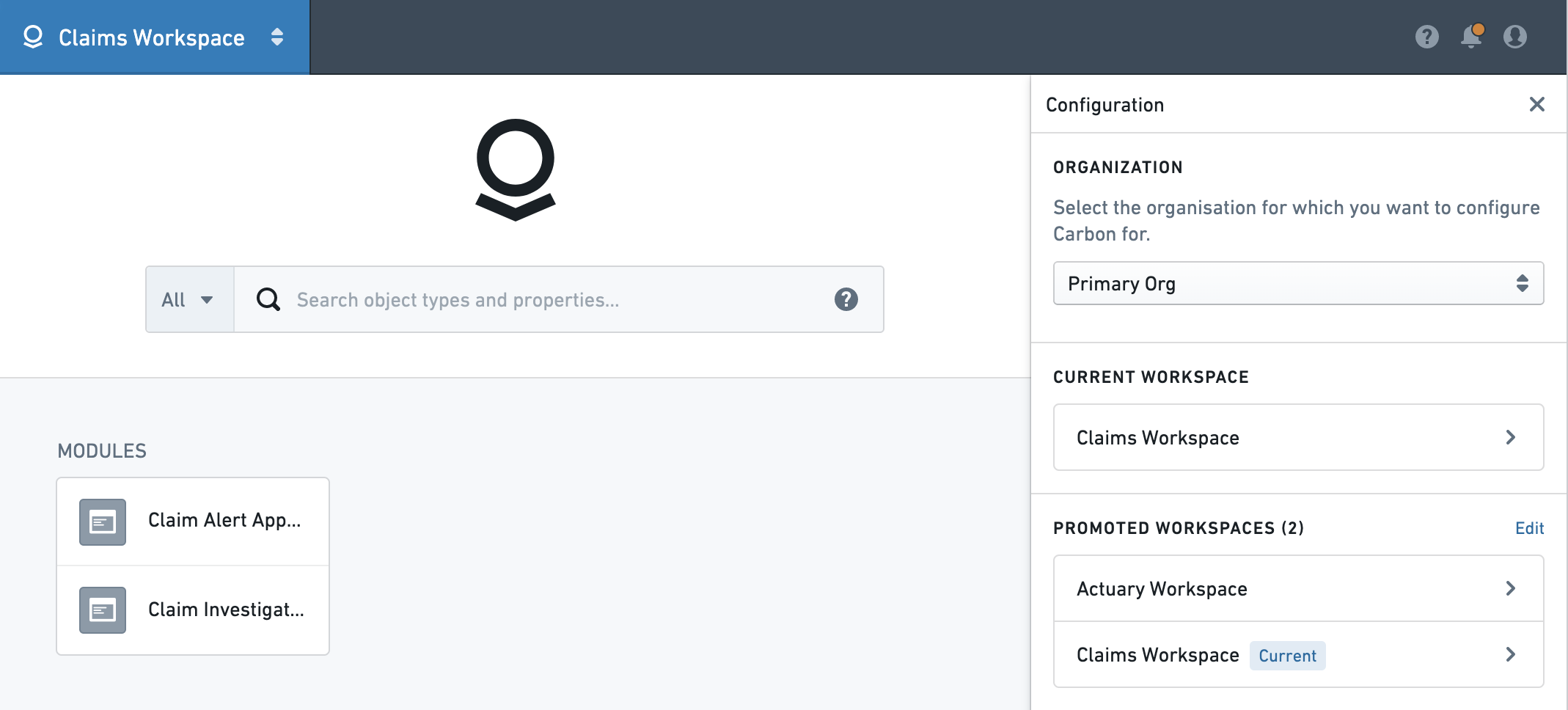This screenshot has width=1568, height=710.
Task: Open the Claim Investigat... module
Action: (x=193, y=610)
